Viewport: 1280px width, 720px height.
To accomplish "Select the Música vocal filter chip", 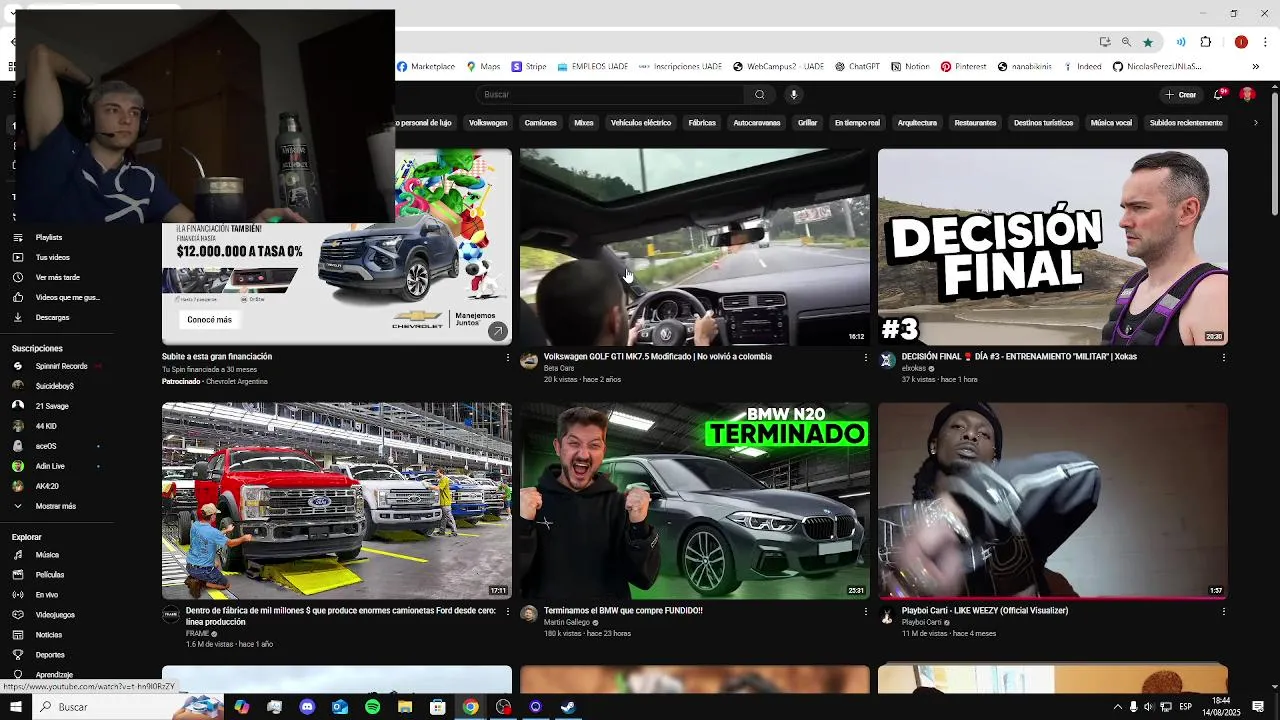I will click(x=1111, y=123).
